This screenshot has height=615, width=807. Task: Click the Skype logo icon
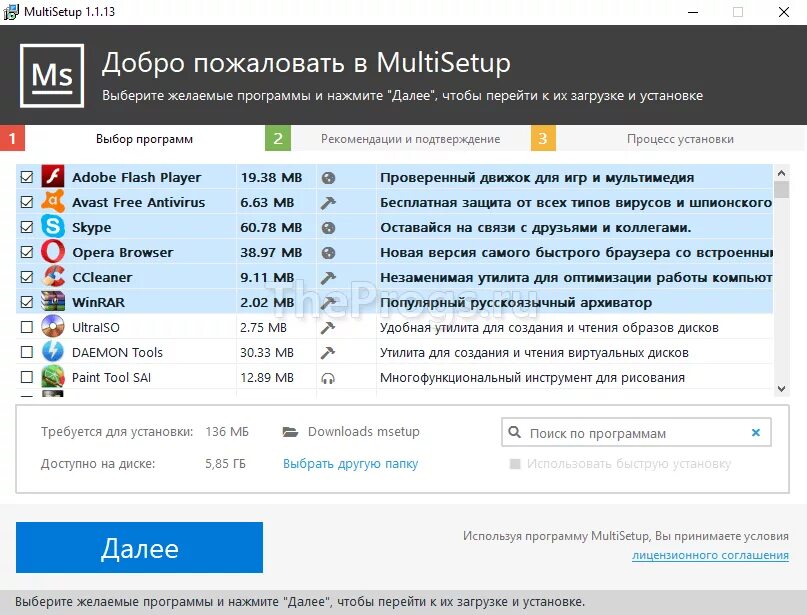point(52,226)
